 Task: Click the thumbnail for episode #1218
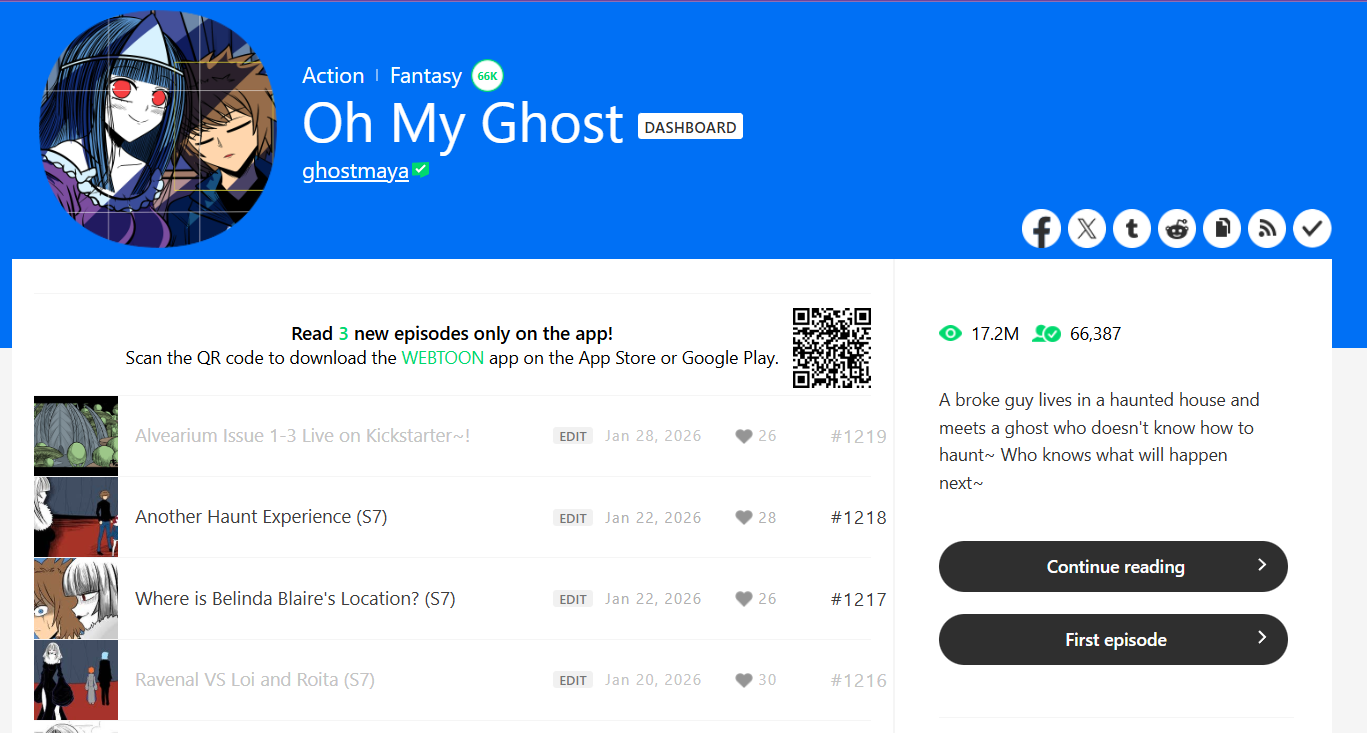pyautogui.click(x=76, y=517)
